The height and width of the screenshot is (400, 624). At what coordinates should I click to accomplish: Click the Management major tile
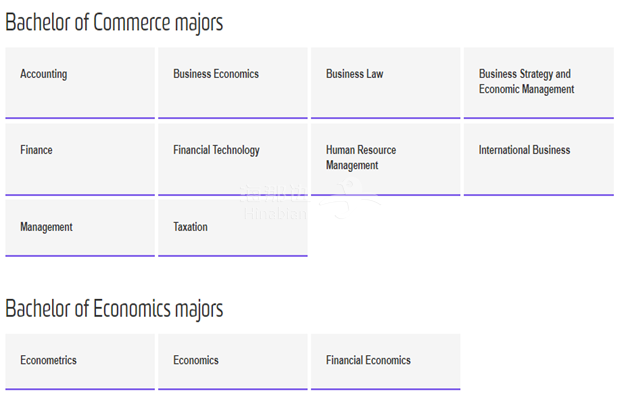pos(80,227)
